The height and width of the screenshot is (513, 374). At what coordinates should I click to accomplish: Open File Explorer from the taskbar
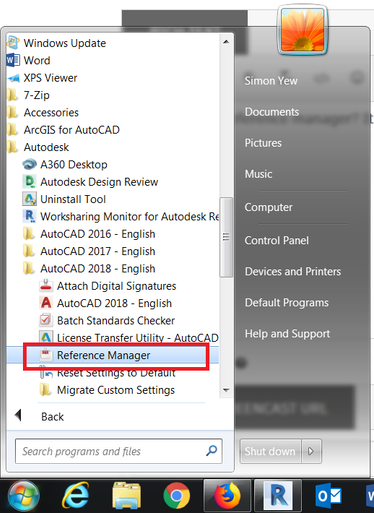pos(127,496)
